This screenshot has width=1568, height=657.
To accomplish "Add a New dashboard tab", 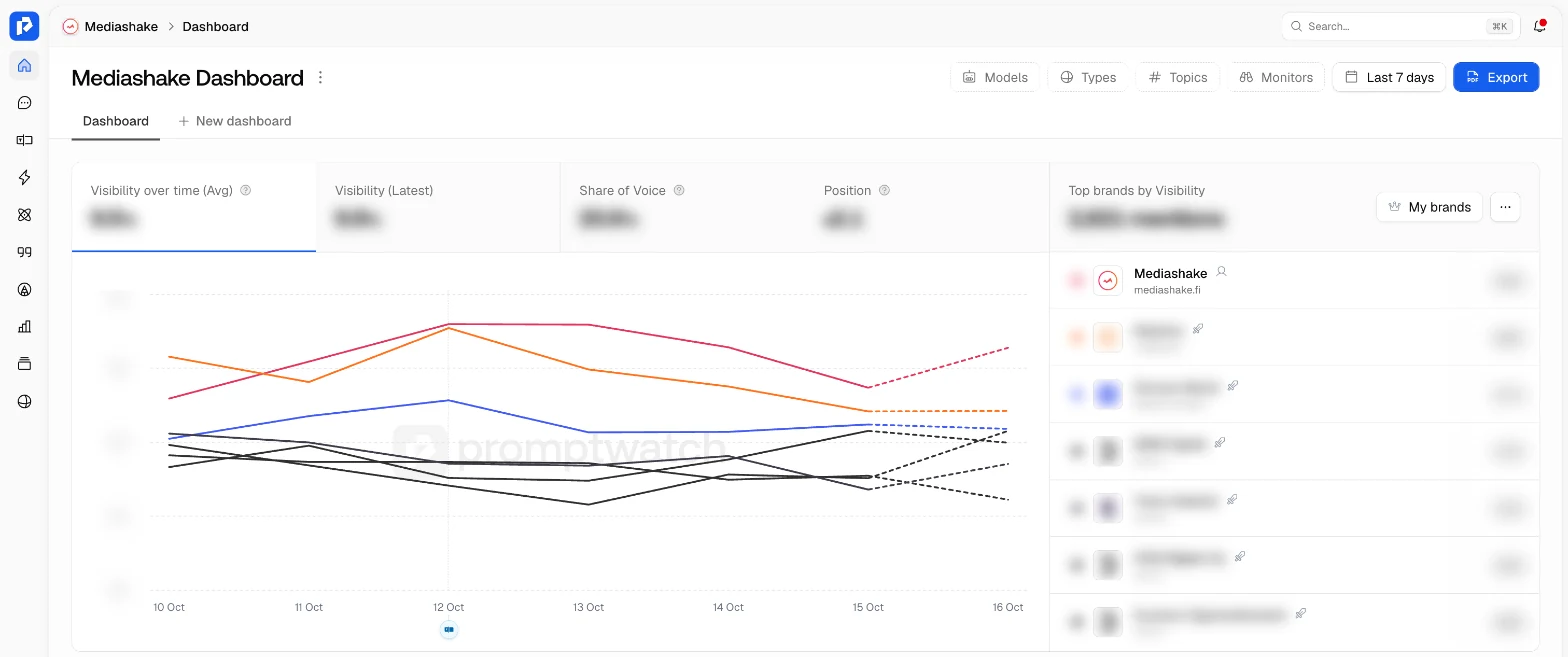I will pos(235,121).
